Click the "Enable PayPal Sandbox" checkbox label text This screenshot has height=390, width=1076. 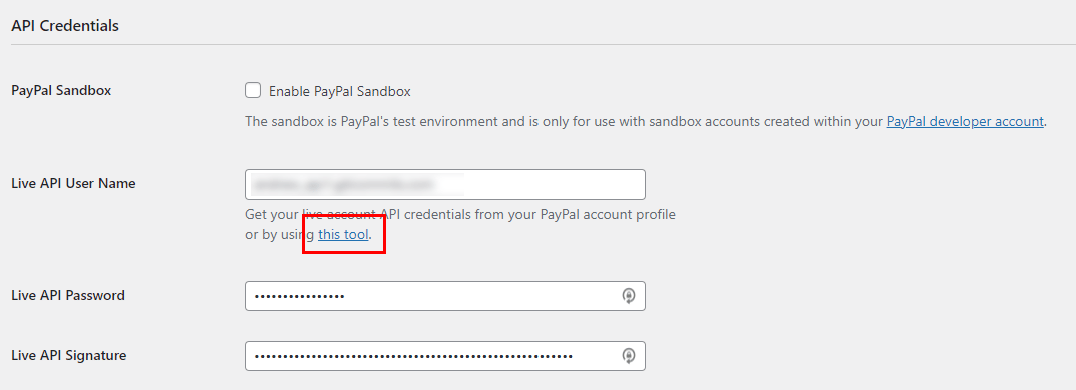tap(340, 91)
